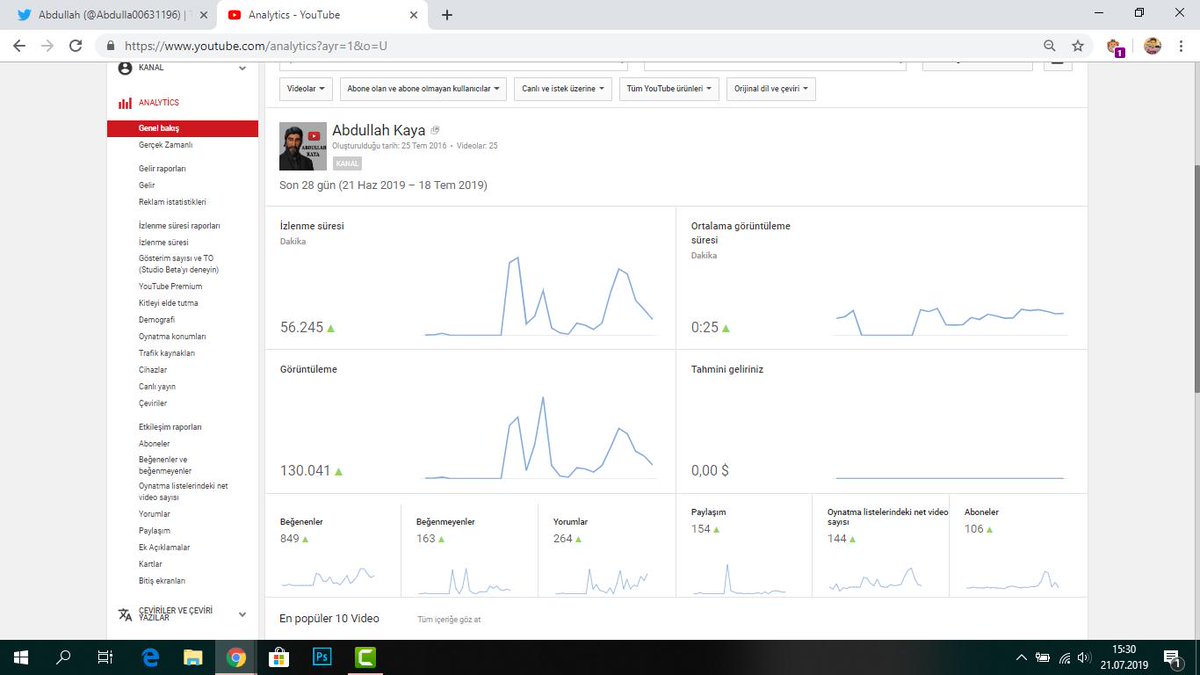Open Demografi report
Viewport: 1200px width, 675px height.
point(157,320)
